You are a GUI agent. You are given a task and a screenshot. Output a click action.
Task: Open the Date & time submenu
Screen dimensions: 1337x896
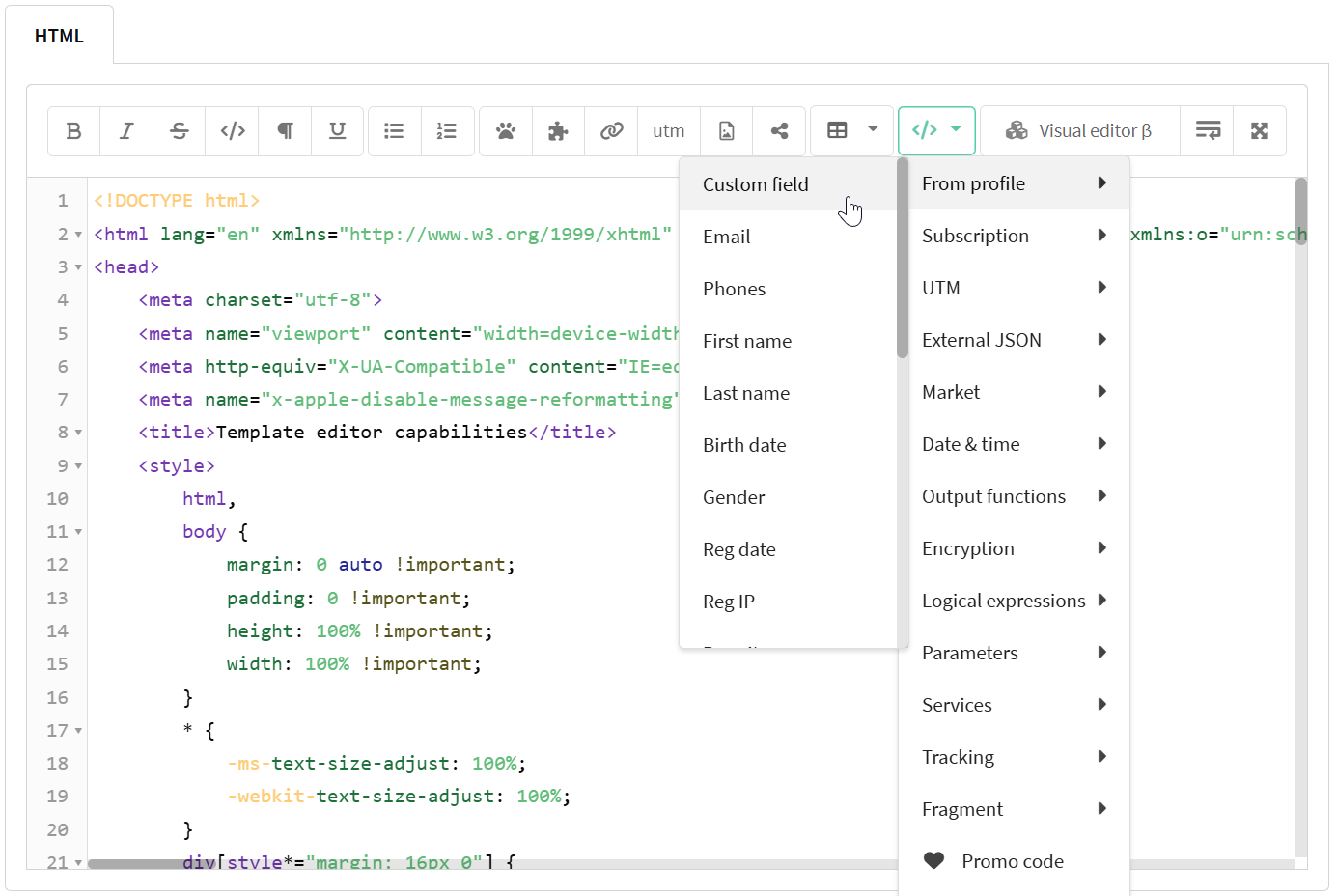click(1014, 444)
